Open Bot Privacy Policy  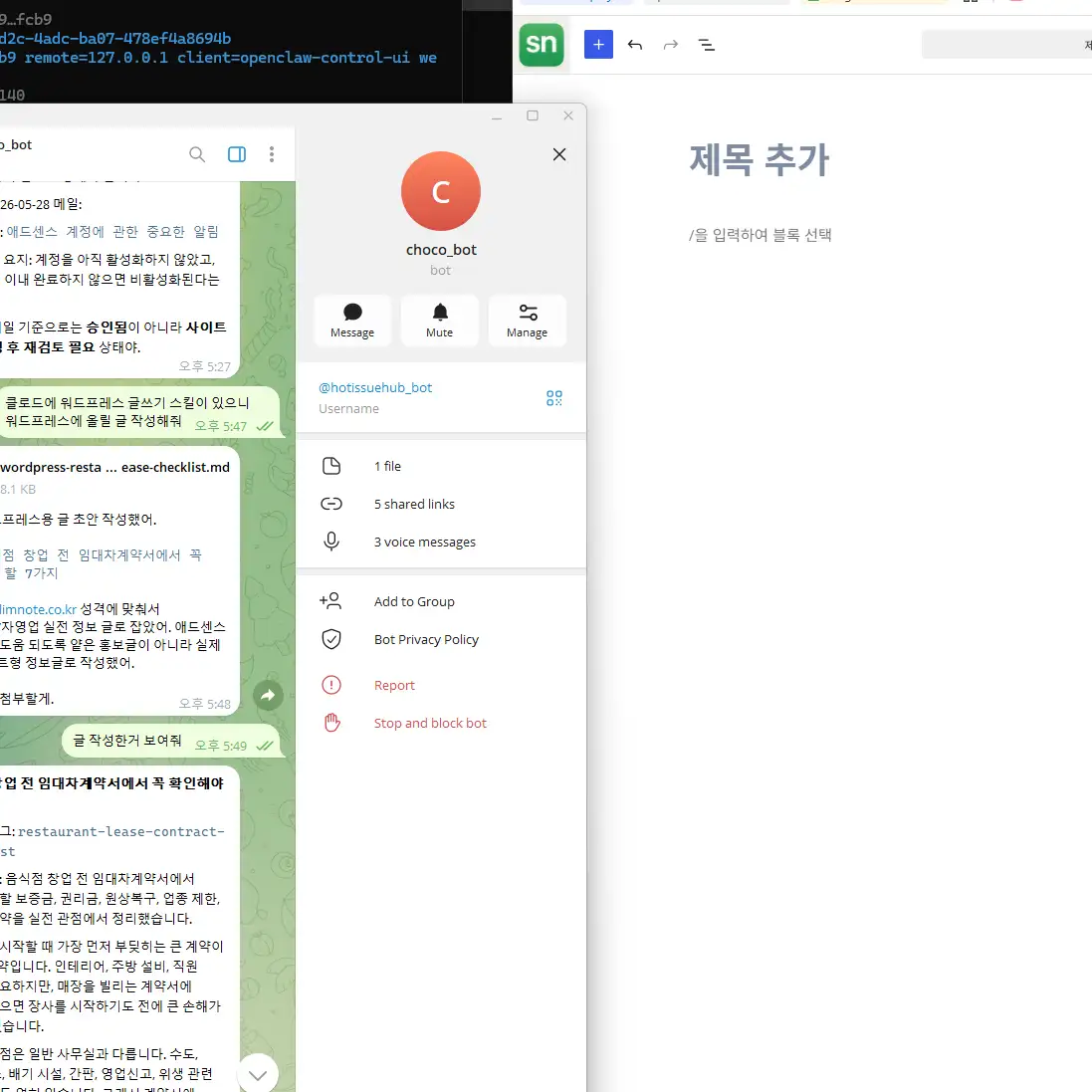tap(441, 639)
